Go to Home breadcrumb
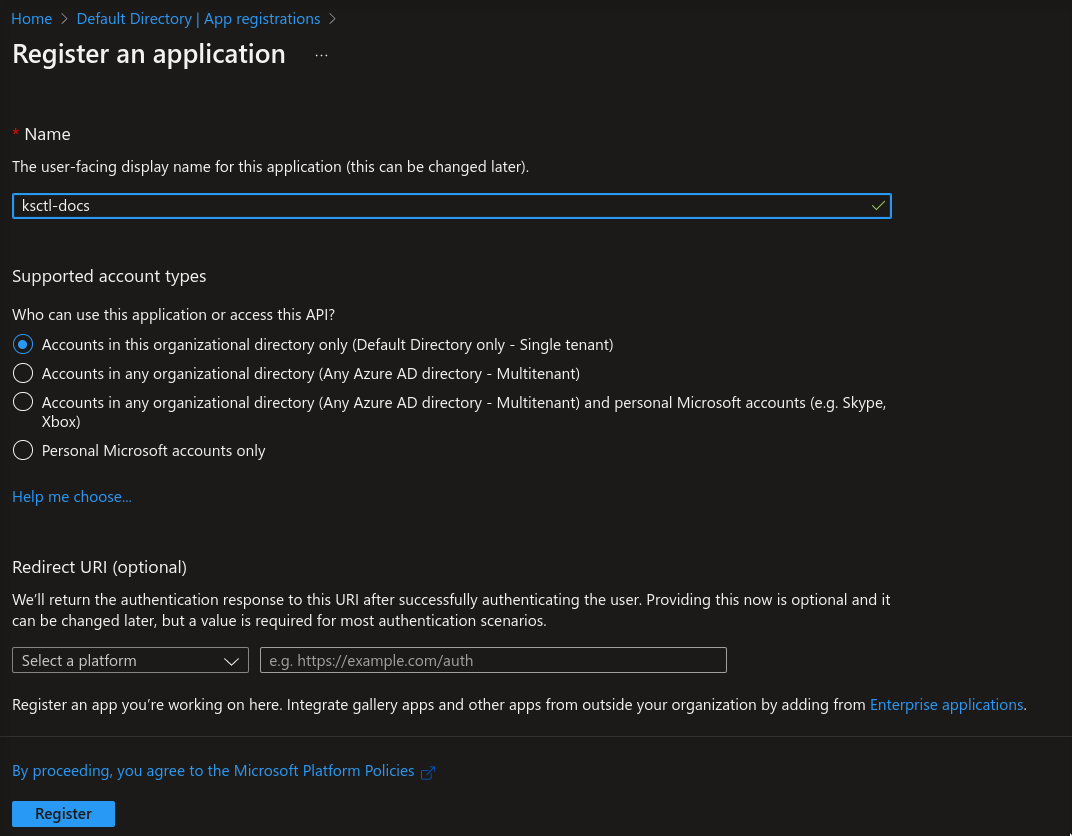 (x=31, y=19)
